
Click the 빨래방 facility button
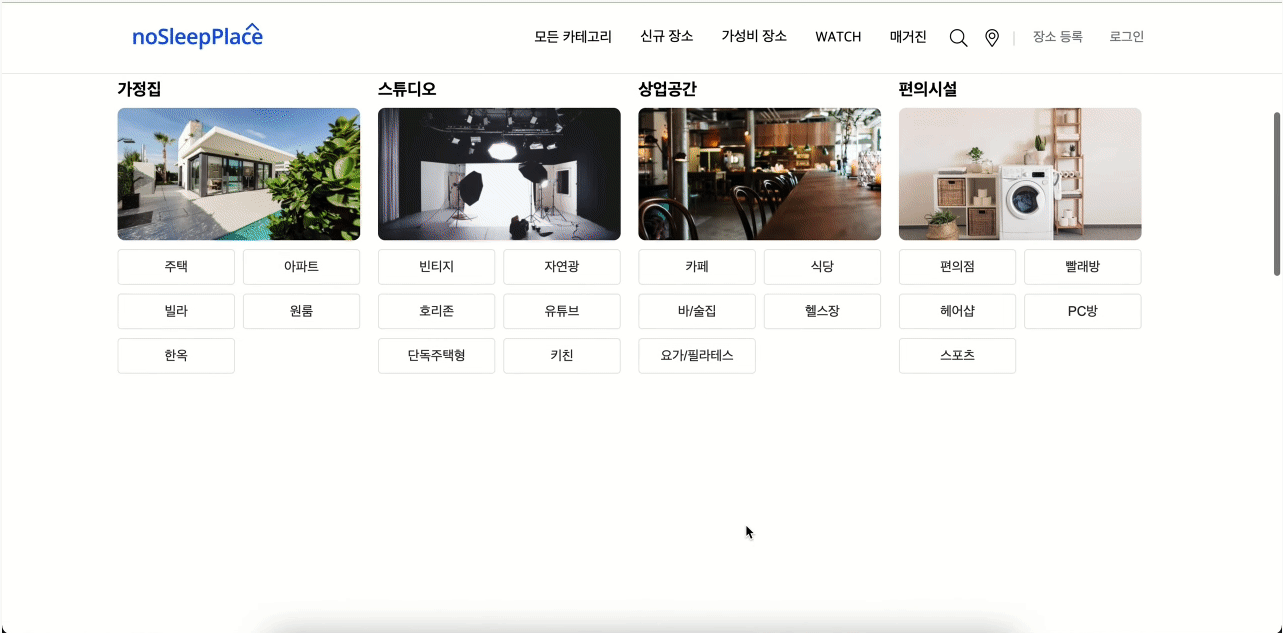coord(1083,267)
